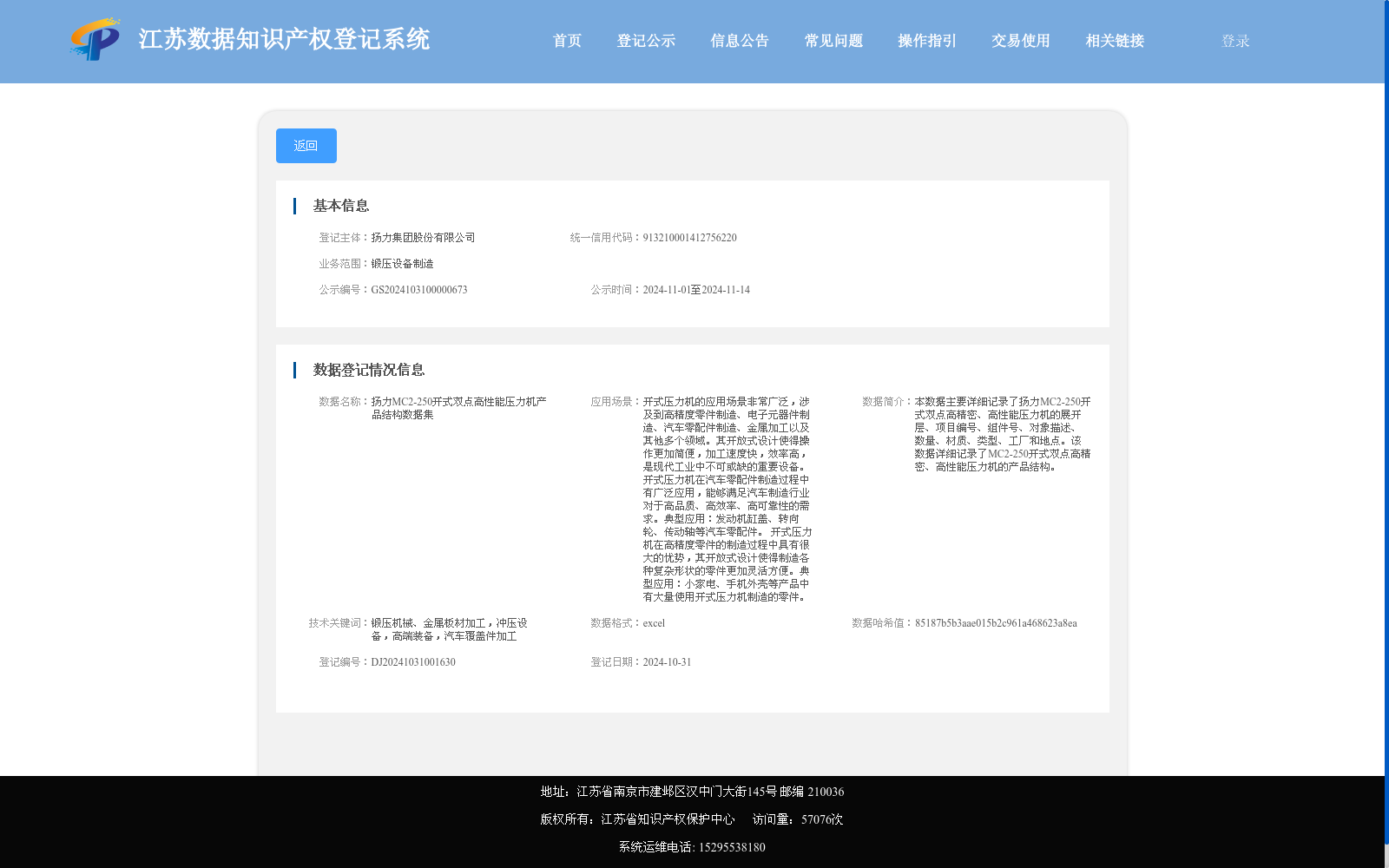This screenshot has width=1389, height=868.
Task: Open the 首页 menu item
Action: (x=567, y=41)
